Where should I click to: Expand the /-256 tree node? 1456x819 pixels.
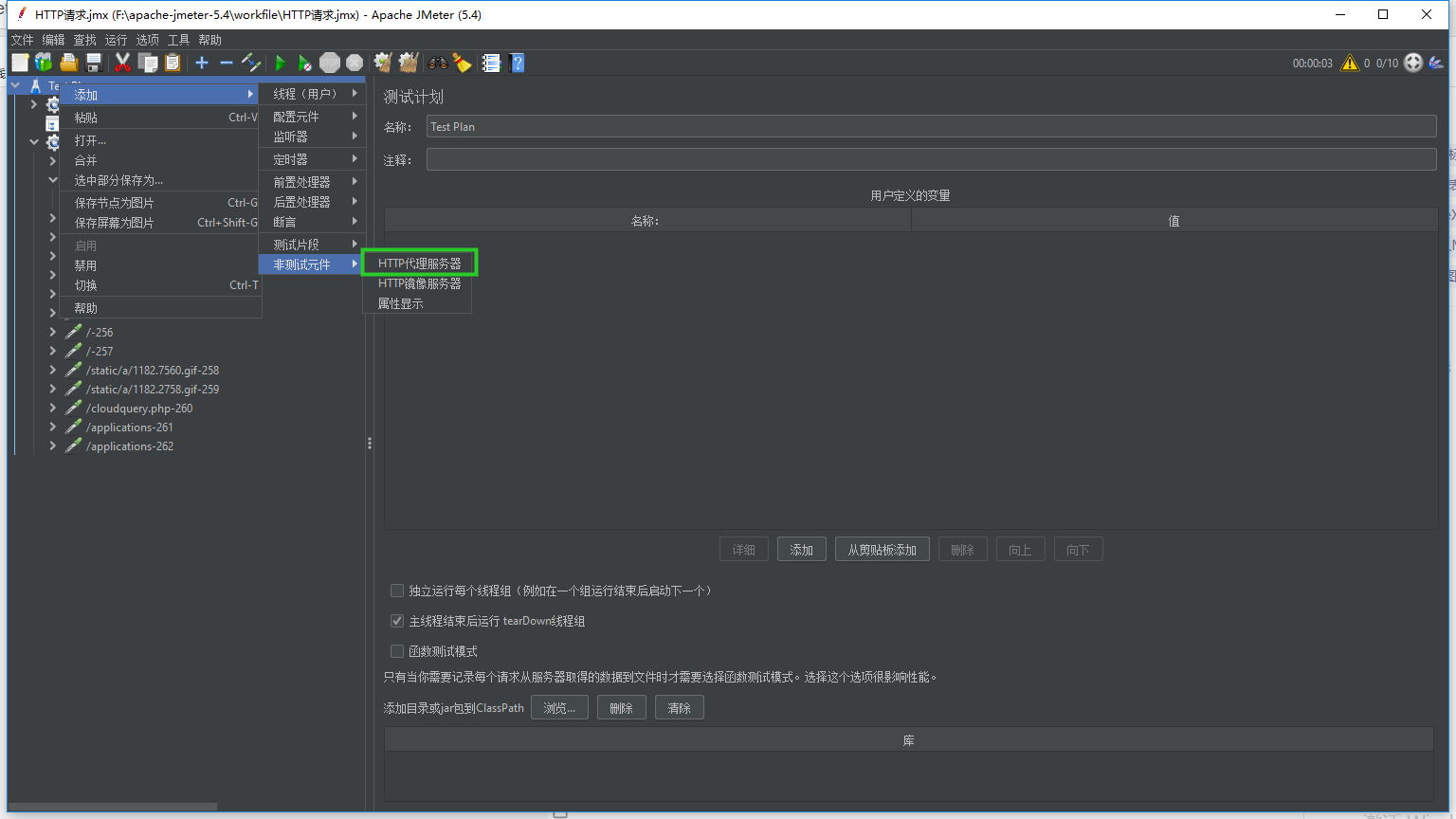[52, 332]
